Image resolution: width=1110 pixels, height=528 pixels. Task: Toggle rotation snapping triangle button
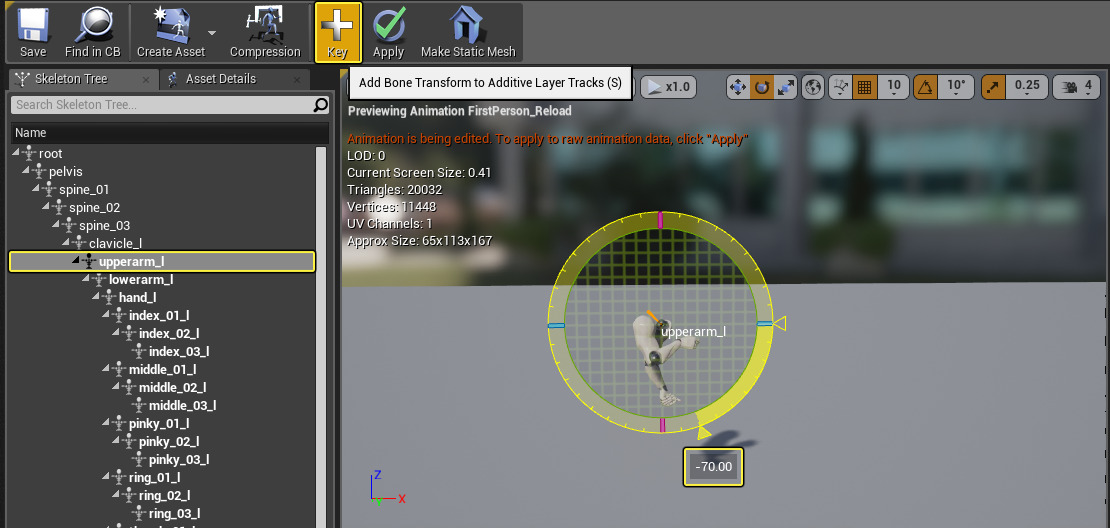[926, 87]
